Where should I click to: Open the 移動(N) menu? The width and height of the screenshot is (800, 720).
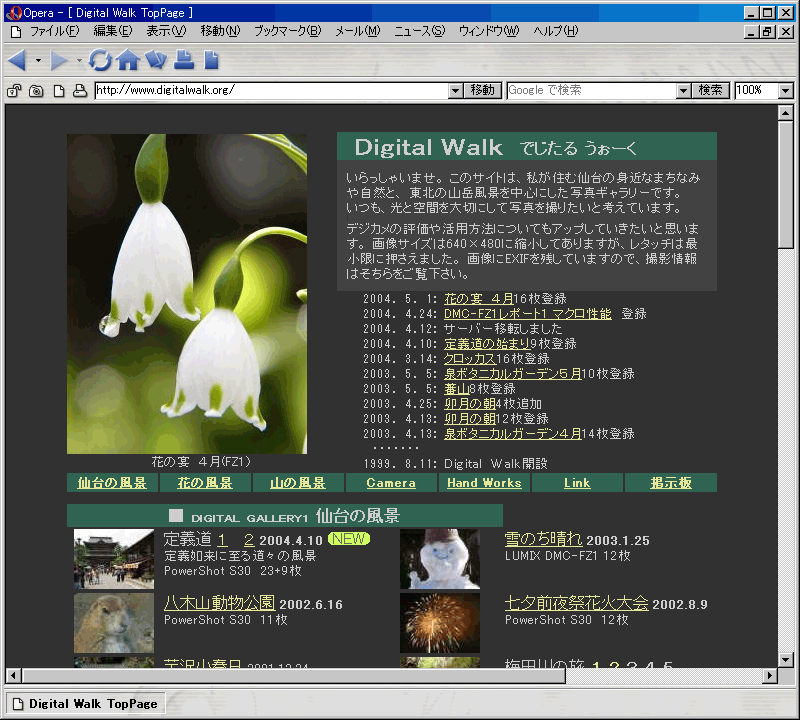click(220, 31)
